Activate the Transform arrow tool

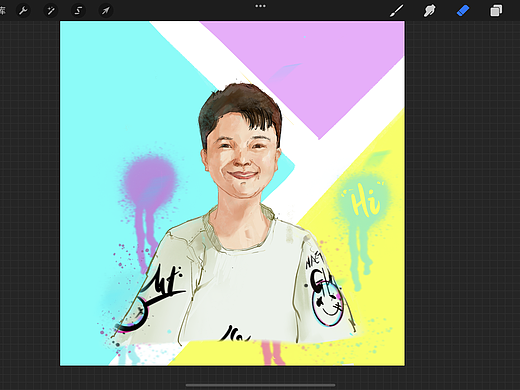106,11
